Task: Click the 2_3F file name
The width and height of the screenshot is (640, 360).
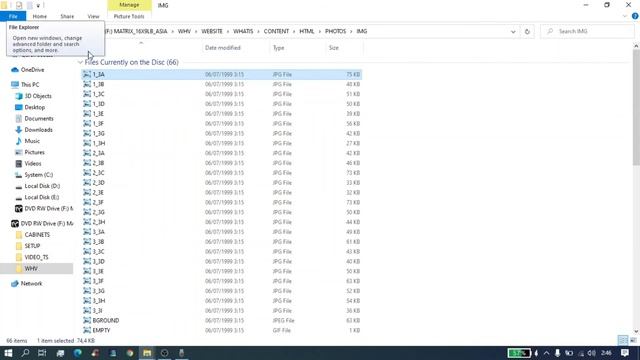Action: click(98, 202)
